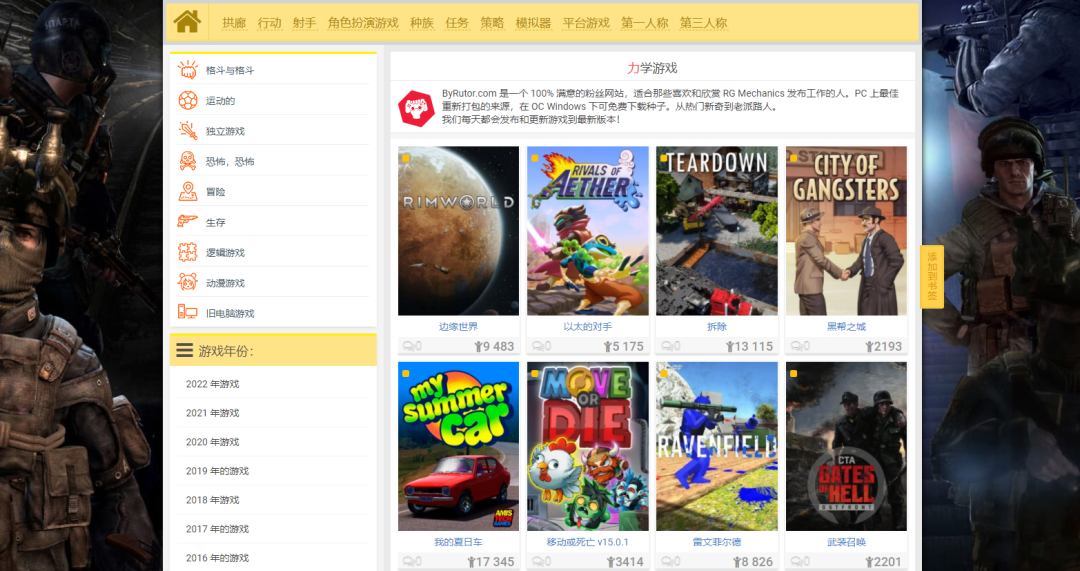Open the Teardown cover thumbnail
The width and height of the screenshot is (1080, 571).
[717, 231]
